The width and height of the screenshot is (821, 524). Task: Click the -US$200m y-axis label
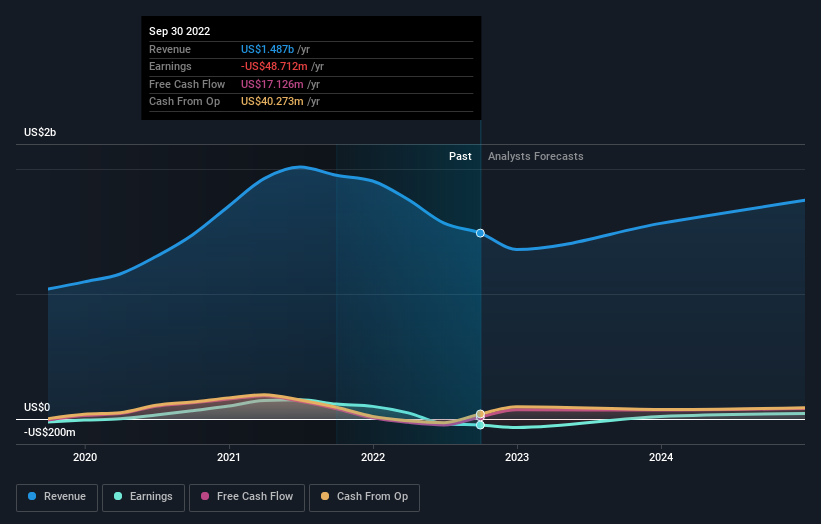tap(49, 432)
